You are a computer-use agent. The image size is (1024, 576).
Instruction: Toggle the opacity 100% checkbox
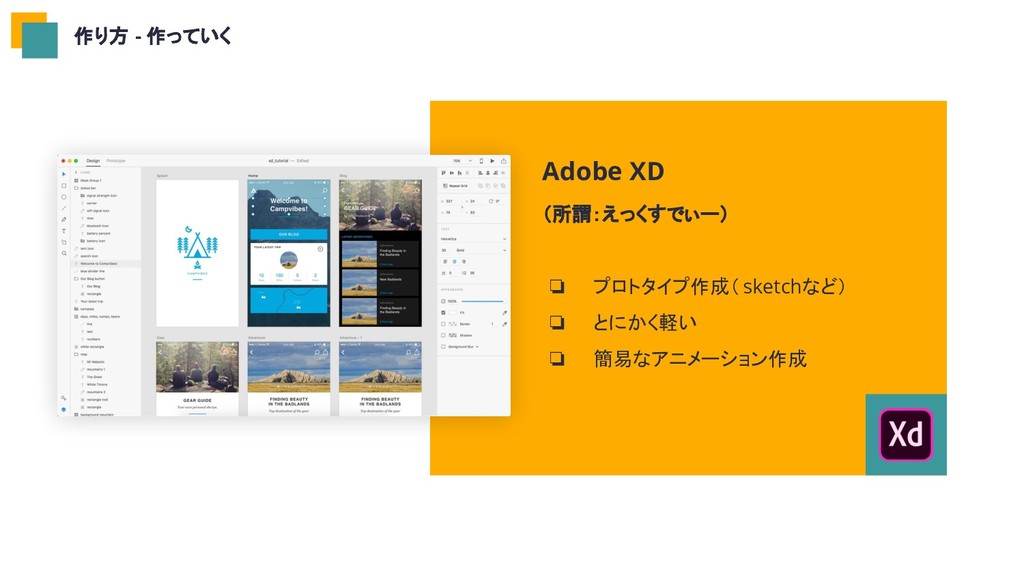443,301
